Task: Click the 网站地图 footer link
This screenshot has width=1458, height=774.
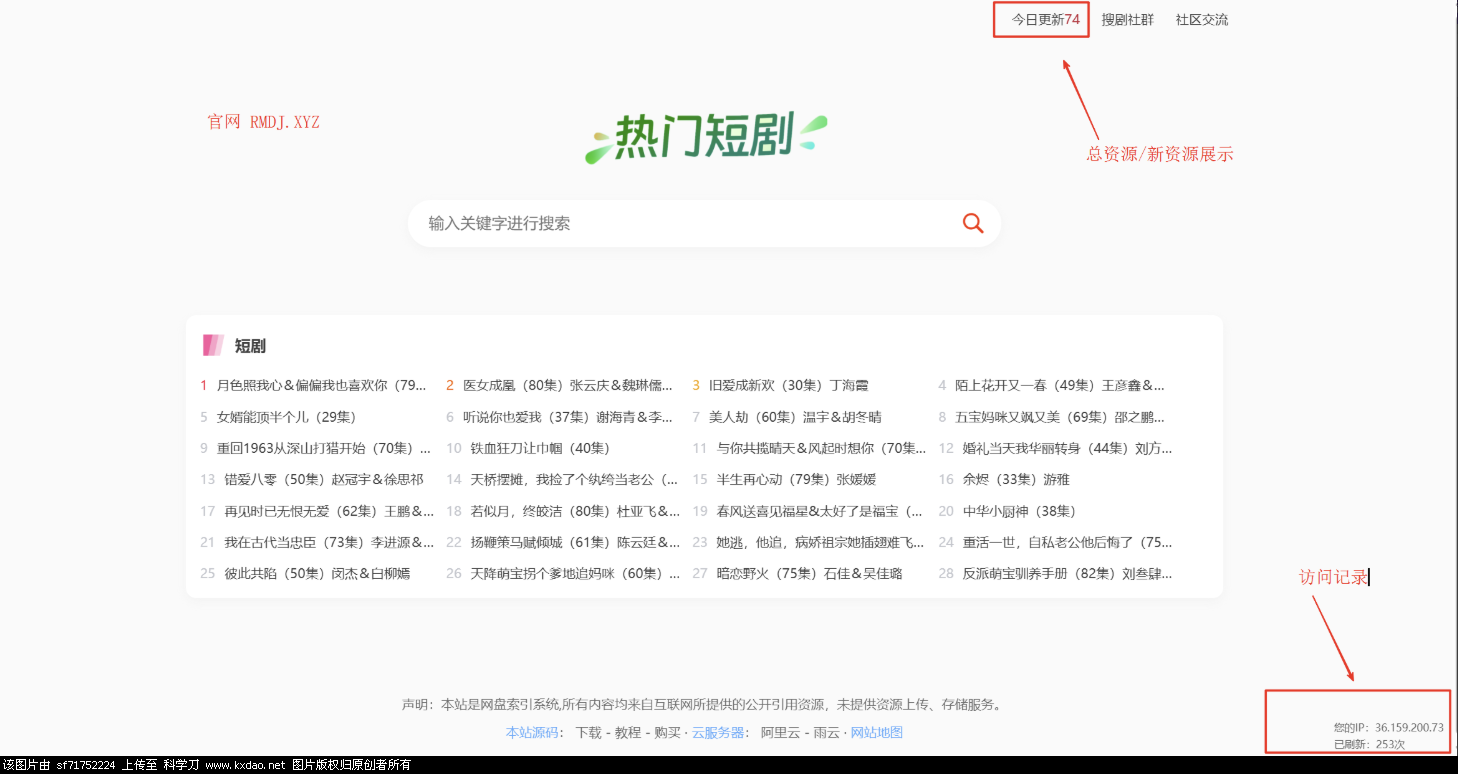Action: tap(877, 733)
